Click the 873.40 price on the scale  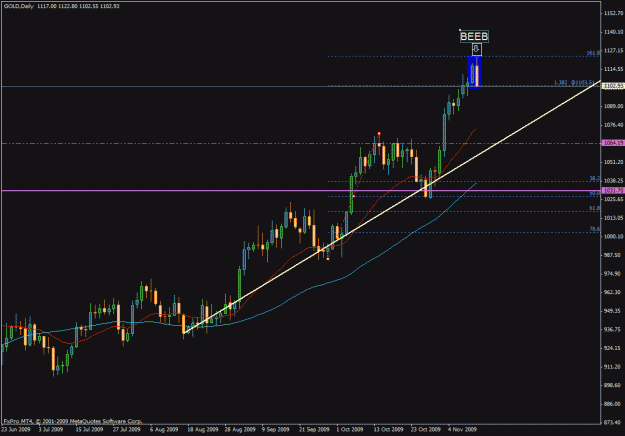click(x=613, y=422)
